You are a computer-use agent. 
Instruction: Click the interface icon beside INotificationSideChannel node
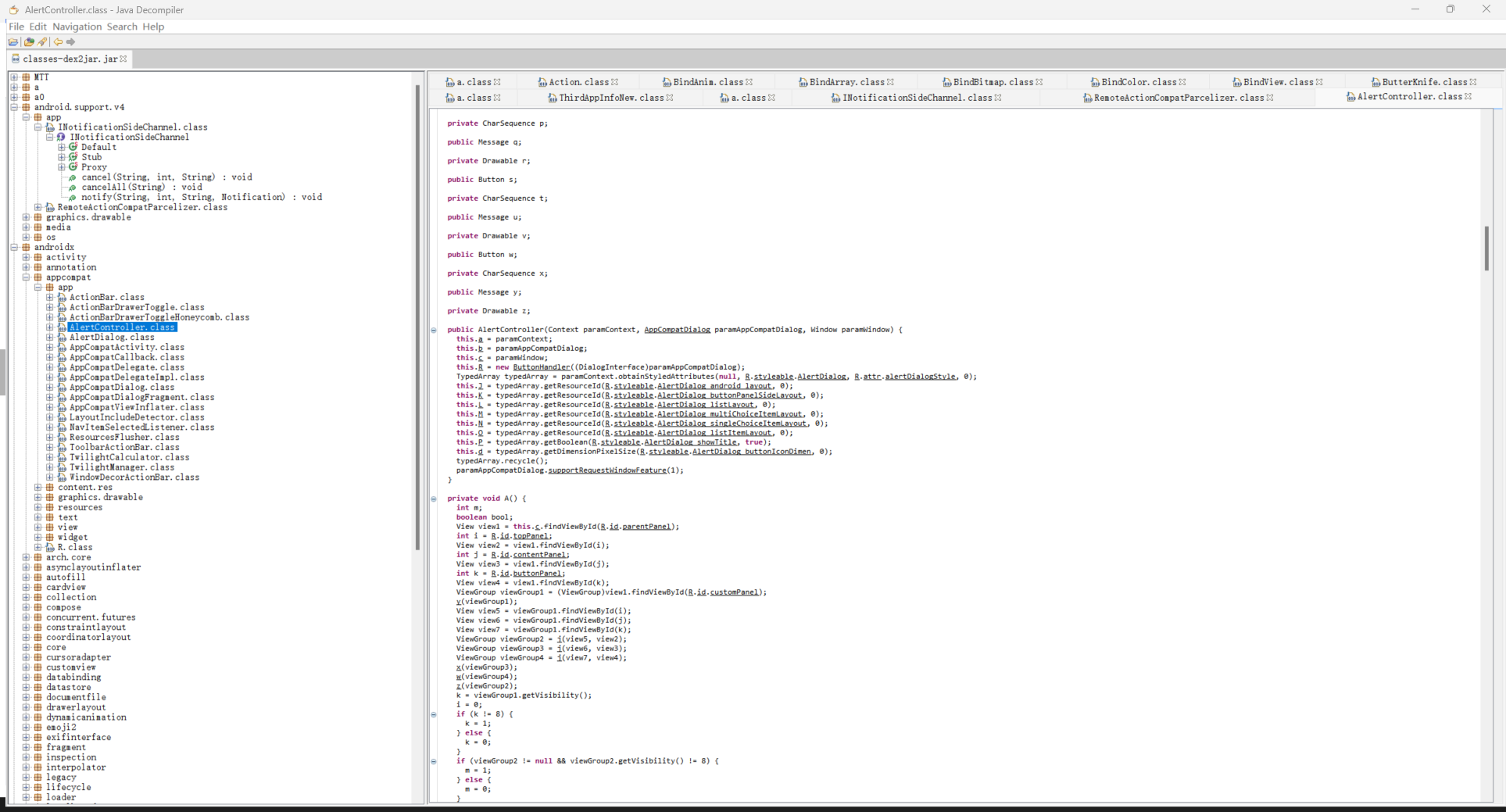pyautogui.click(x=62, y=138)
